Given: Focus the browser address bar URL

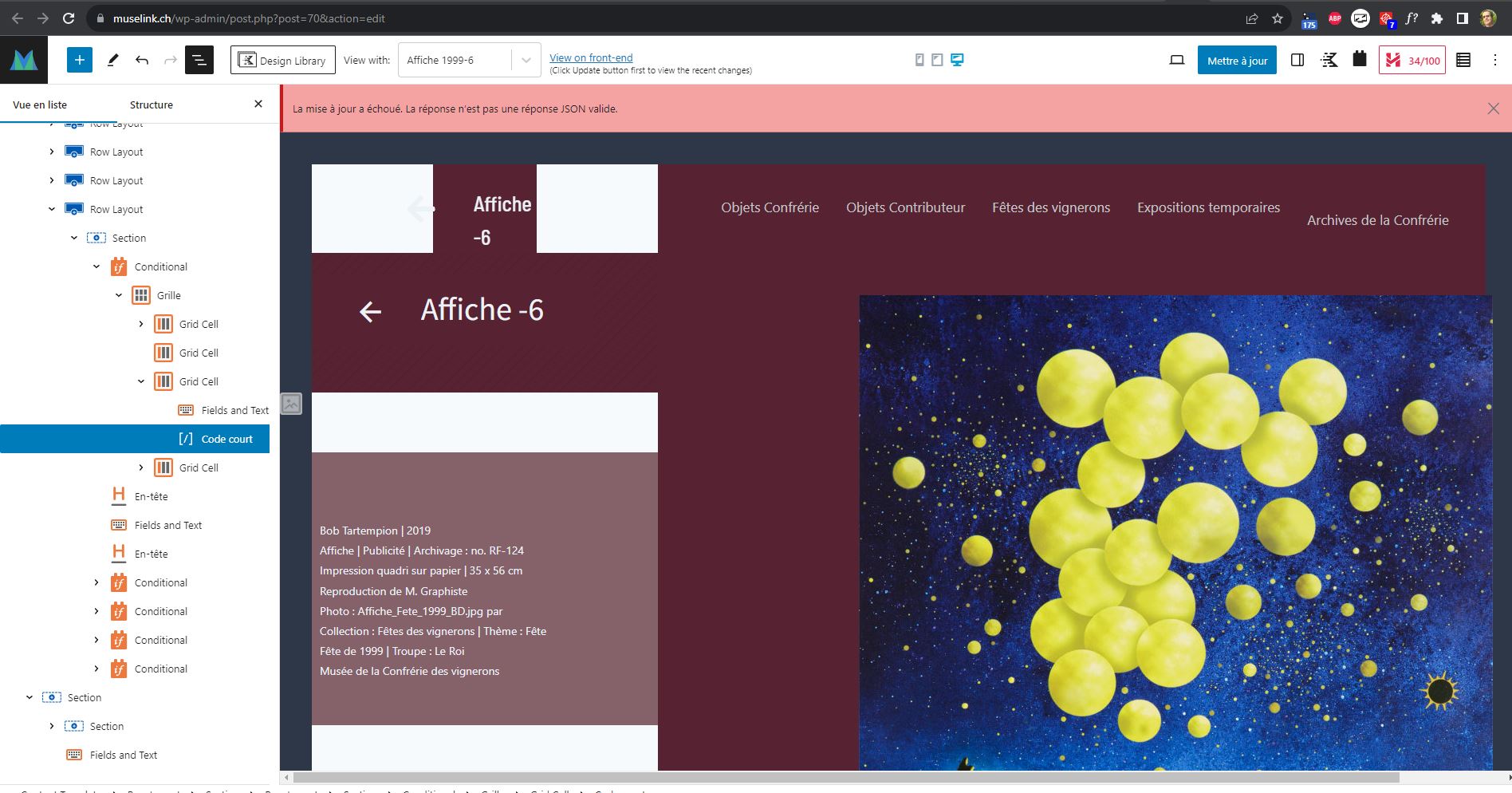Looking at the screenshot, I should (249, 18).
